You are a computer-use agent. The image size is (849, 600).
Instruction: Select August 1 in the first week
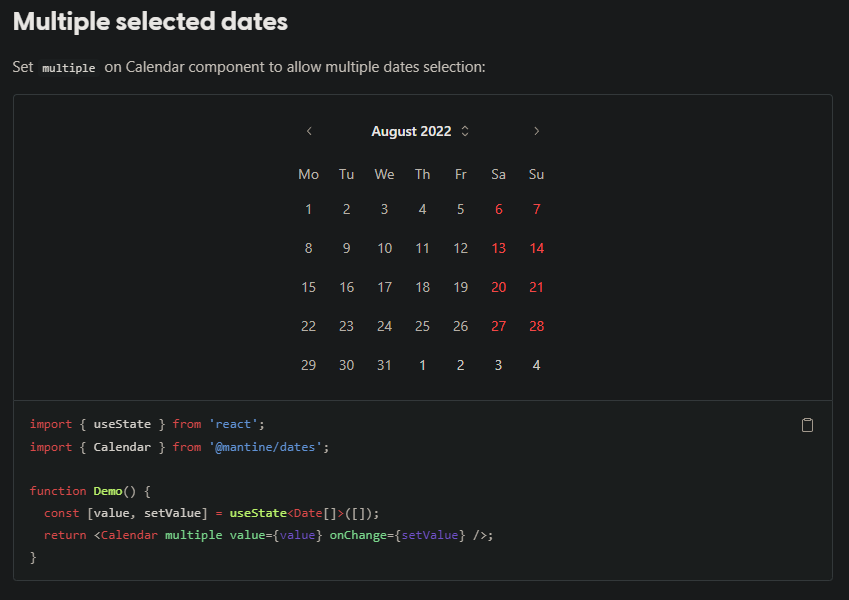tap(309, 209)
